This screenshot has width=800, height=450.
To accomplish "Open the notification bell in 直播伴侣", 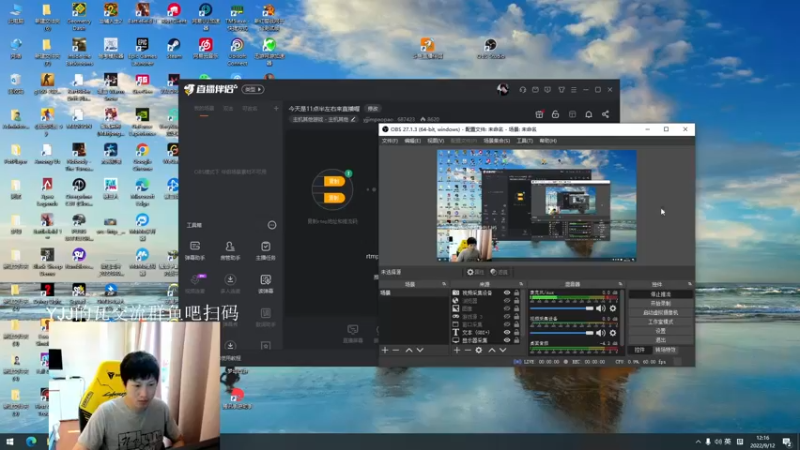I will (x=589, y=114).
